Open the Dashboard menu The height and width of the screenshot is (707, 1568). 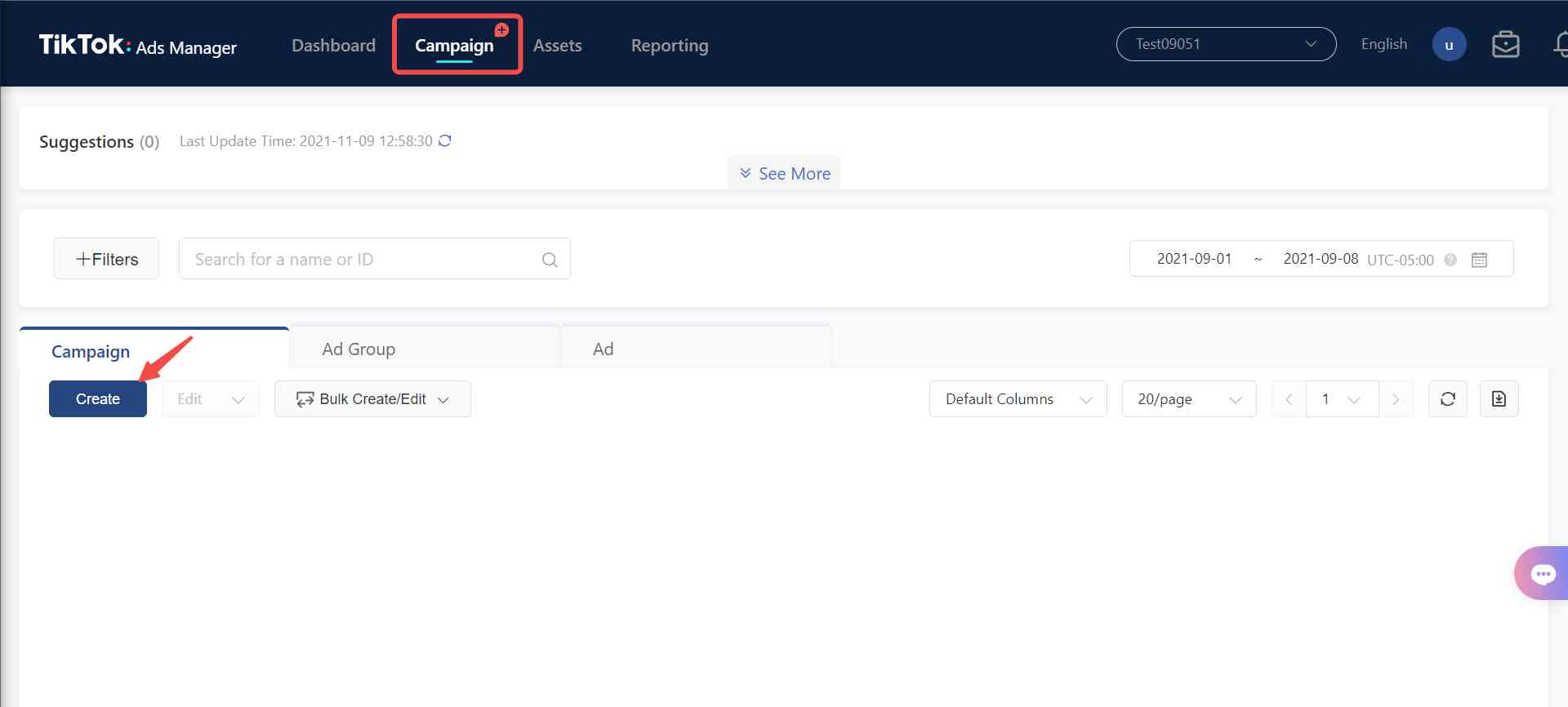[333, 45]
